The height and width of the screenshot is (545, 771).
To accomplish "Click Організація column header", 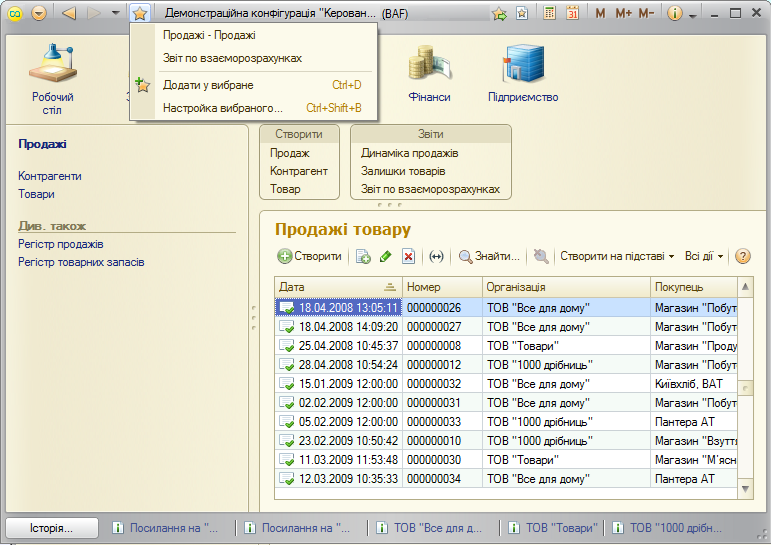I will [566, 287].
